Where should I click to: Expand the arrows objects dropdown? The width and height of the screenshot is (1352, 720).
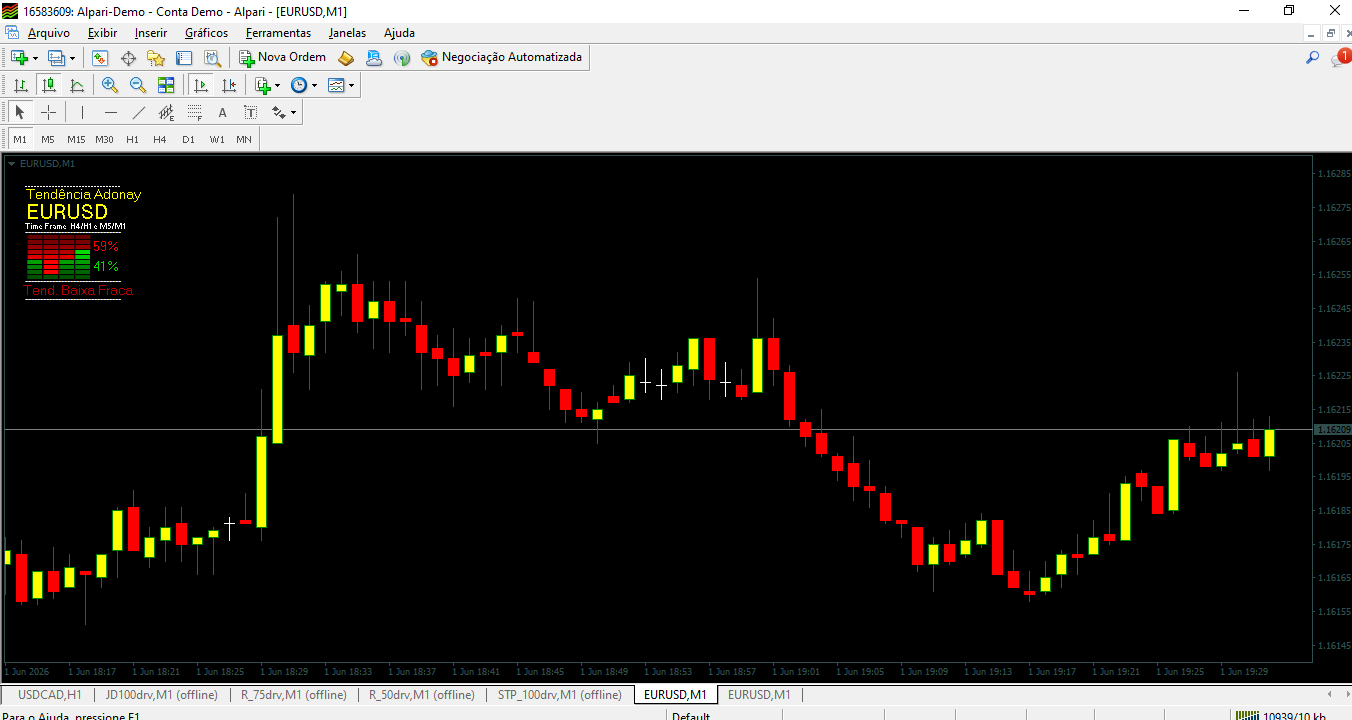coord(293,112)
